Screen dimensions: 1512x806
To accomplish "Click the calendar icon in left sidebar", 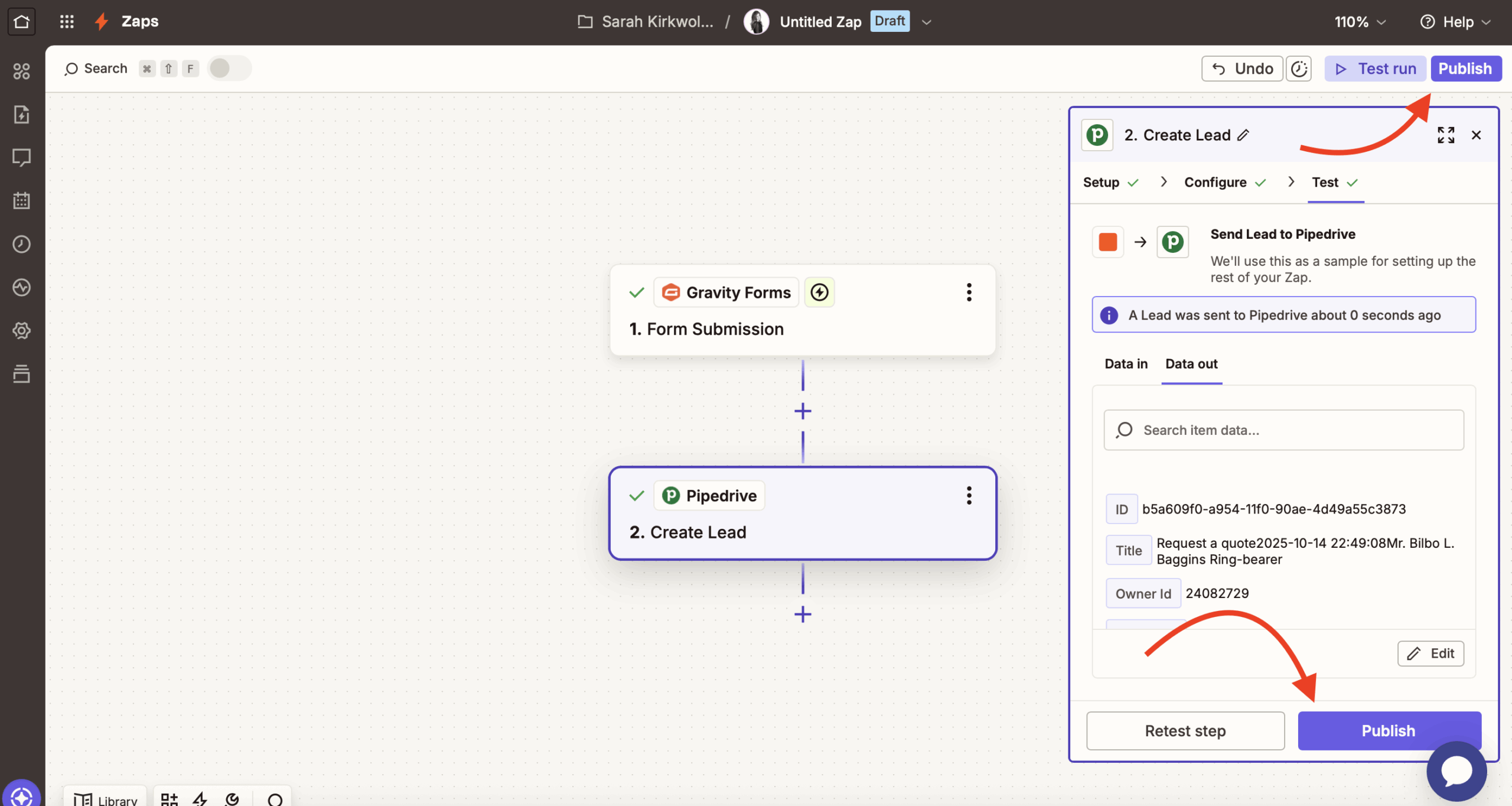I will pyautogui.click(x=21, y=201).
